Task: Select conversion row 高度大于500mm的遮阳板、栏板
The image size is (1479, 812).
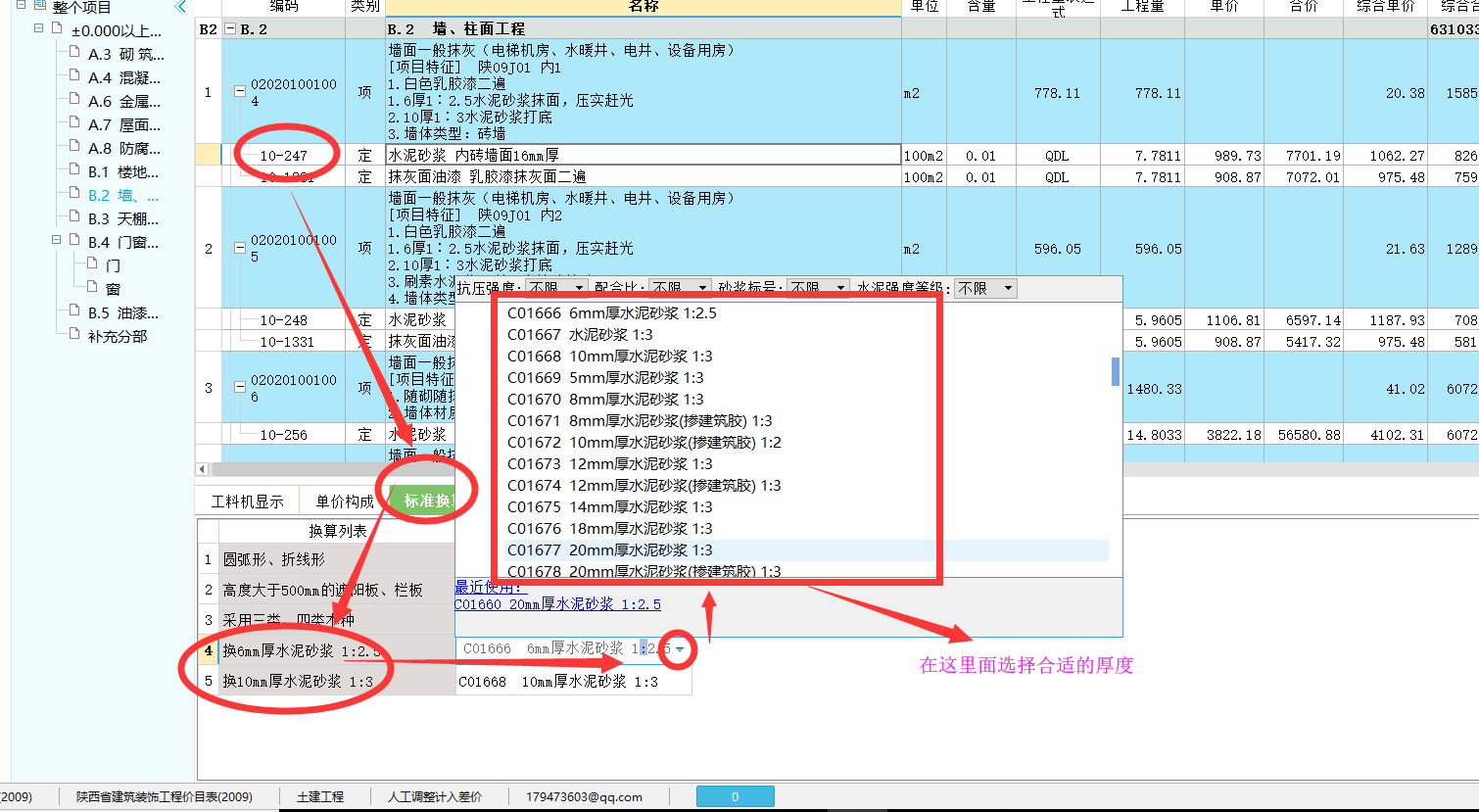Action: click(x=336, y=590)
